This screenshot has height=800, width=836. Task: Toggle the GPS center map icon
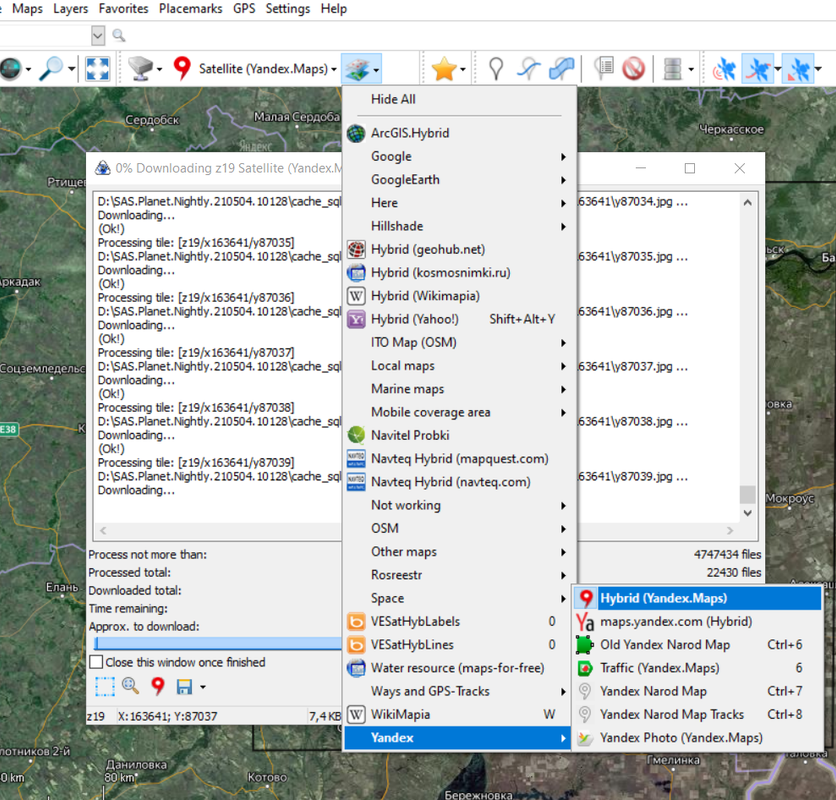(798, 69)
